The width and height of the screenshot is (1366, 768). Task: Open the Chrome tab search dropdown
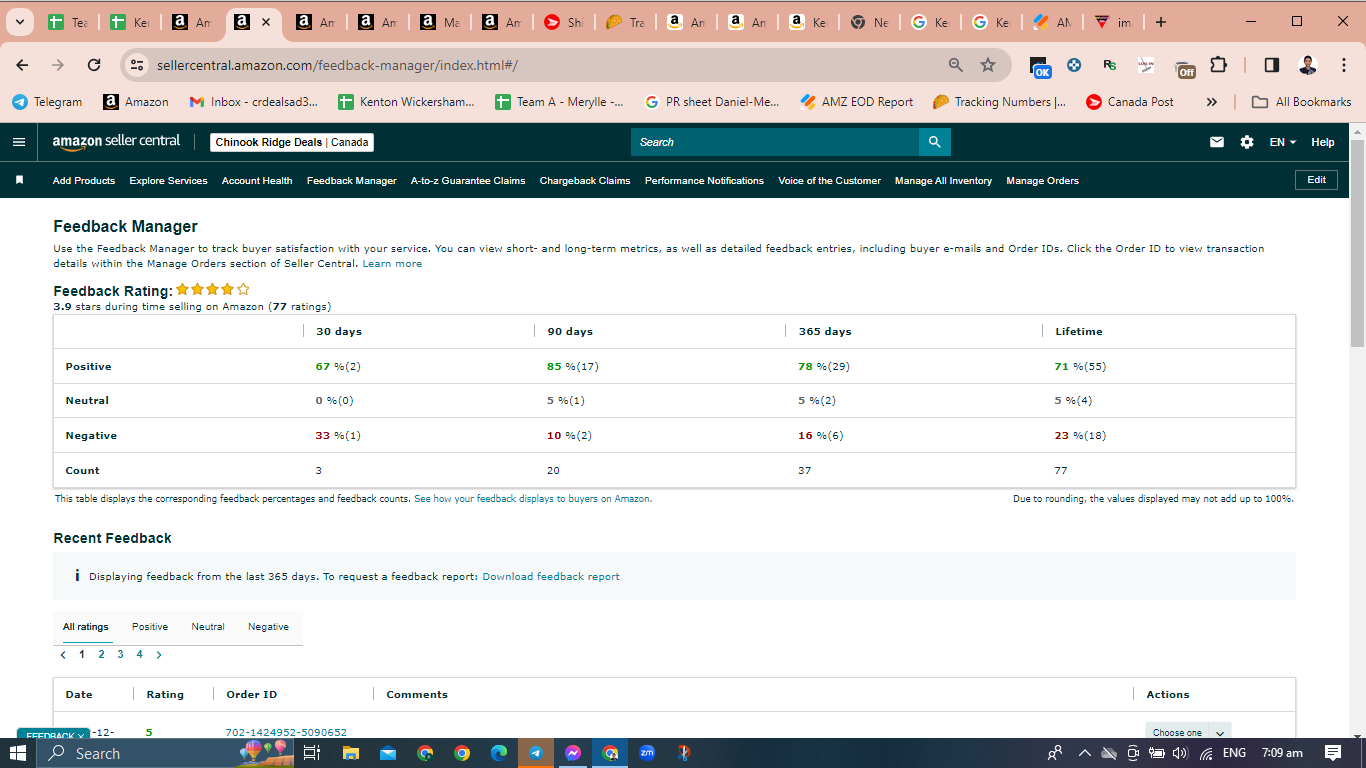(x=19, y=22)
